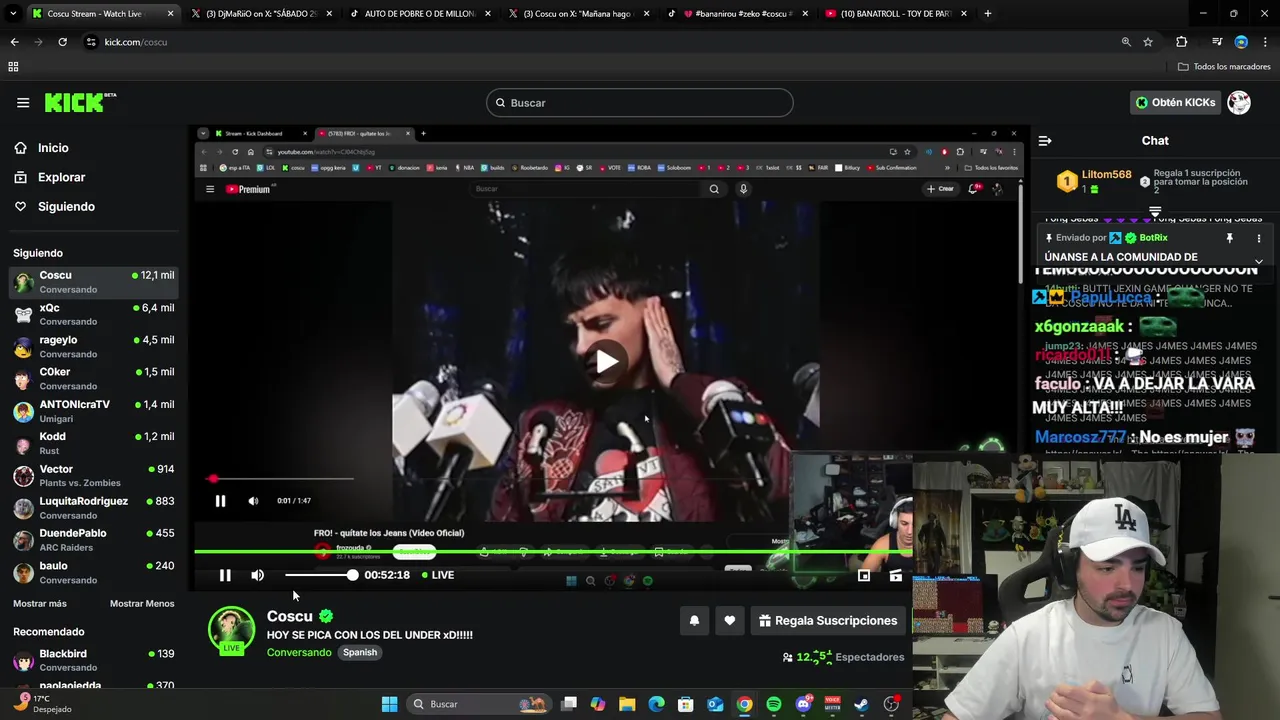Click the taskbar Buscar search box

point(477,704)
